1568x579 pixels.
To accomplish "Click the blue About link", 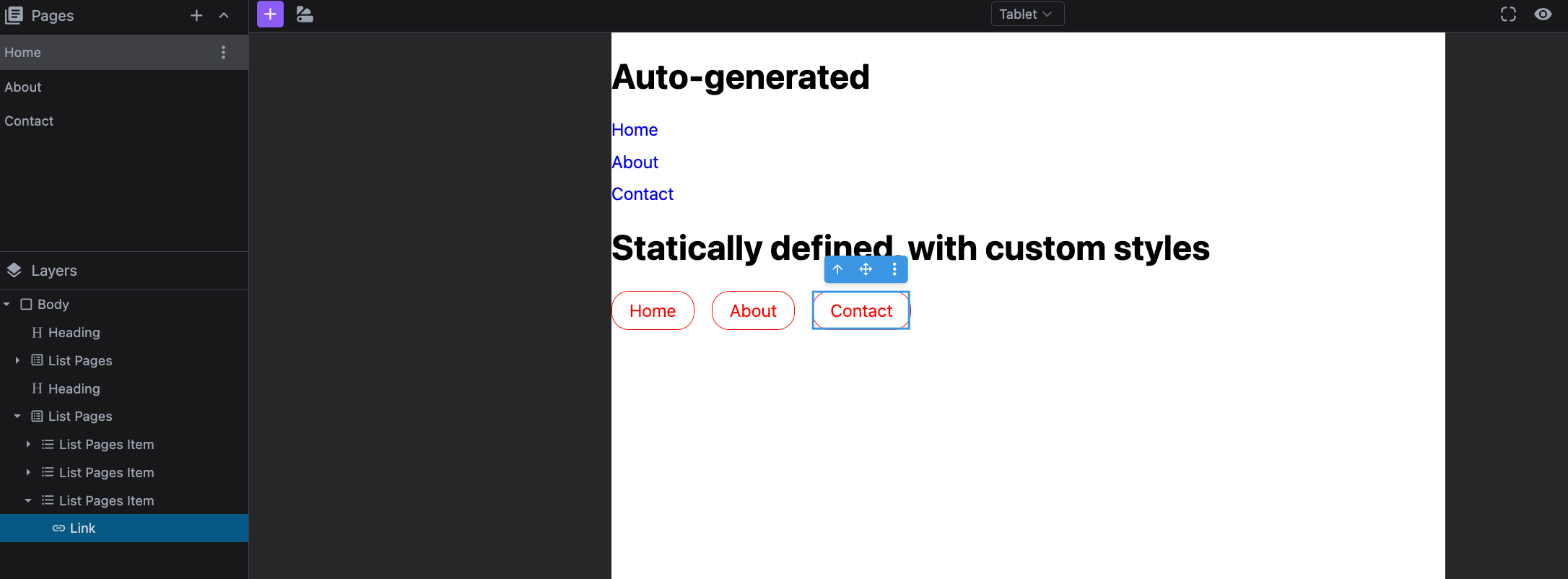I will pos(635,162).
